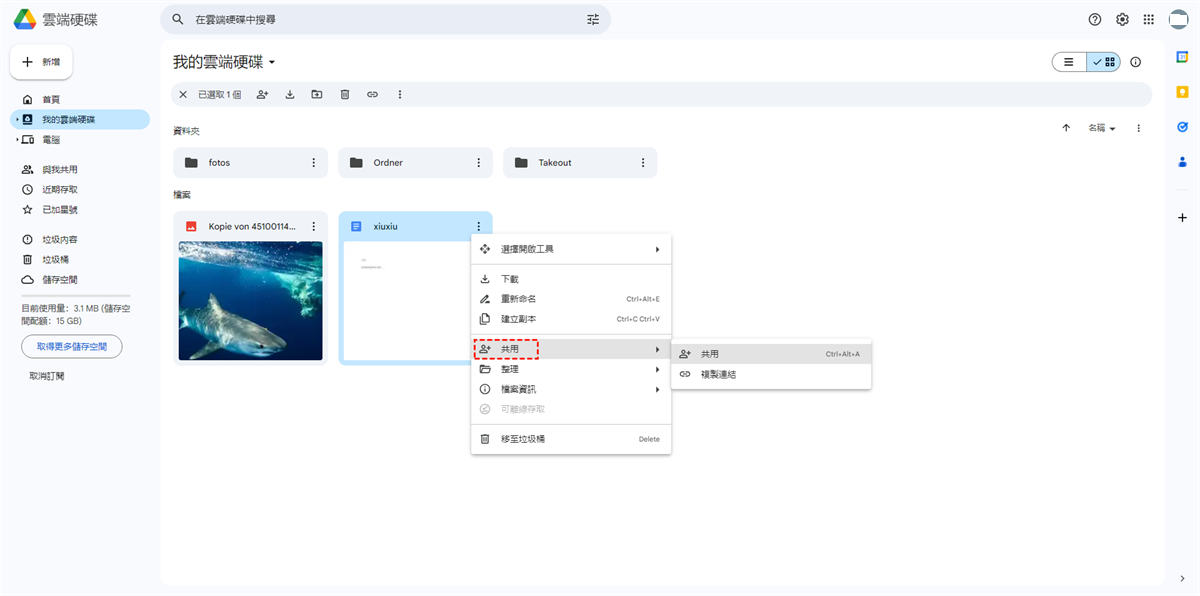Expand 整理 submenu in context menu
The width and height of the screenshot is (1200, 596).
pyautogui.click(x=571, y=369)
